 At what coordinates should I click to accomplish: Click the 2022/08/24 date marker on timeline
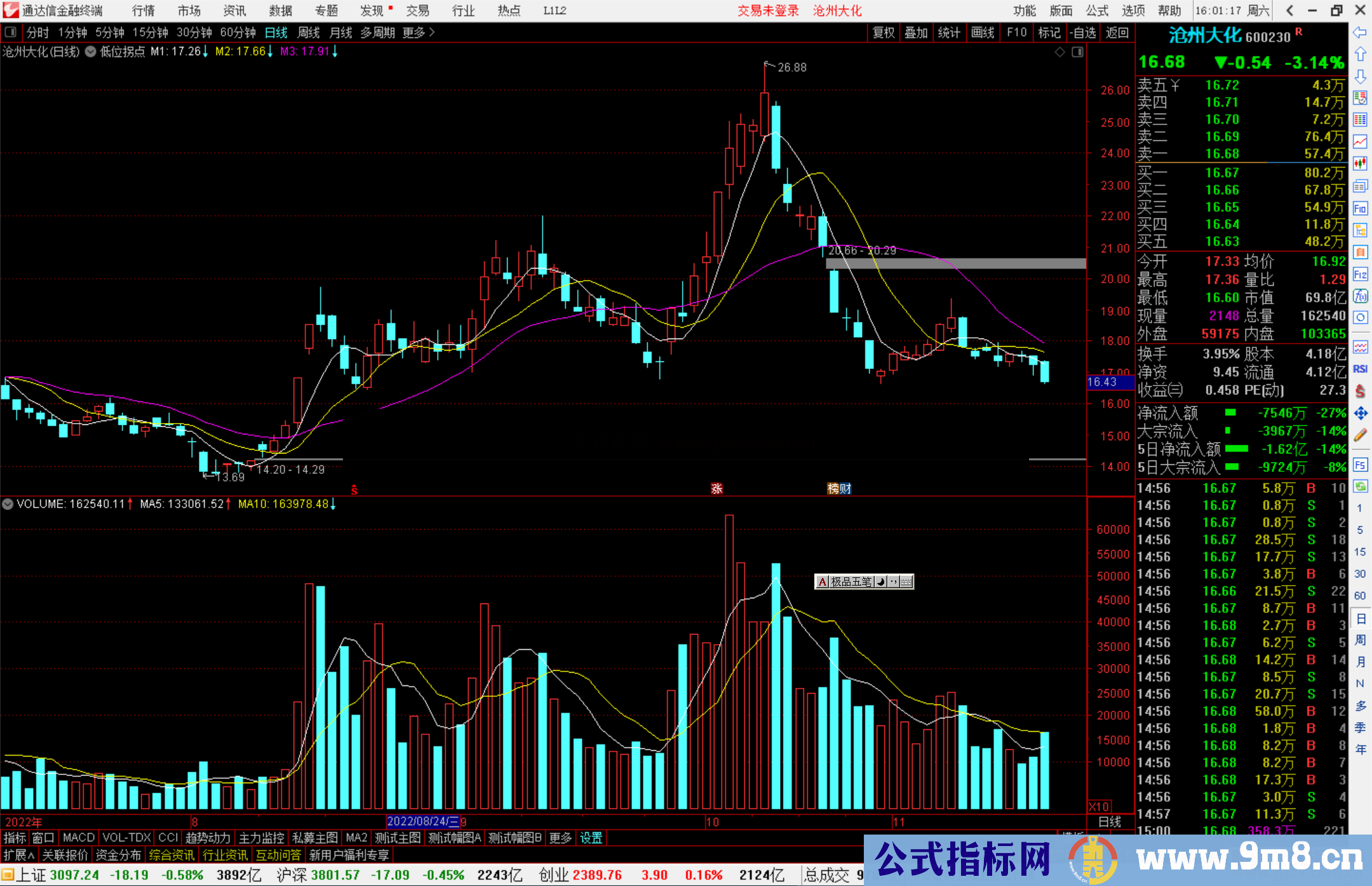[x=423, y=822]
